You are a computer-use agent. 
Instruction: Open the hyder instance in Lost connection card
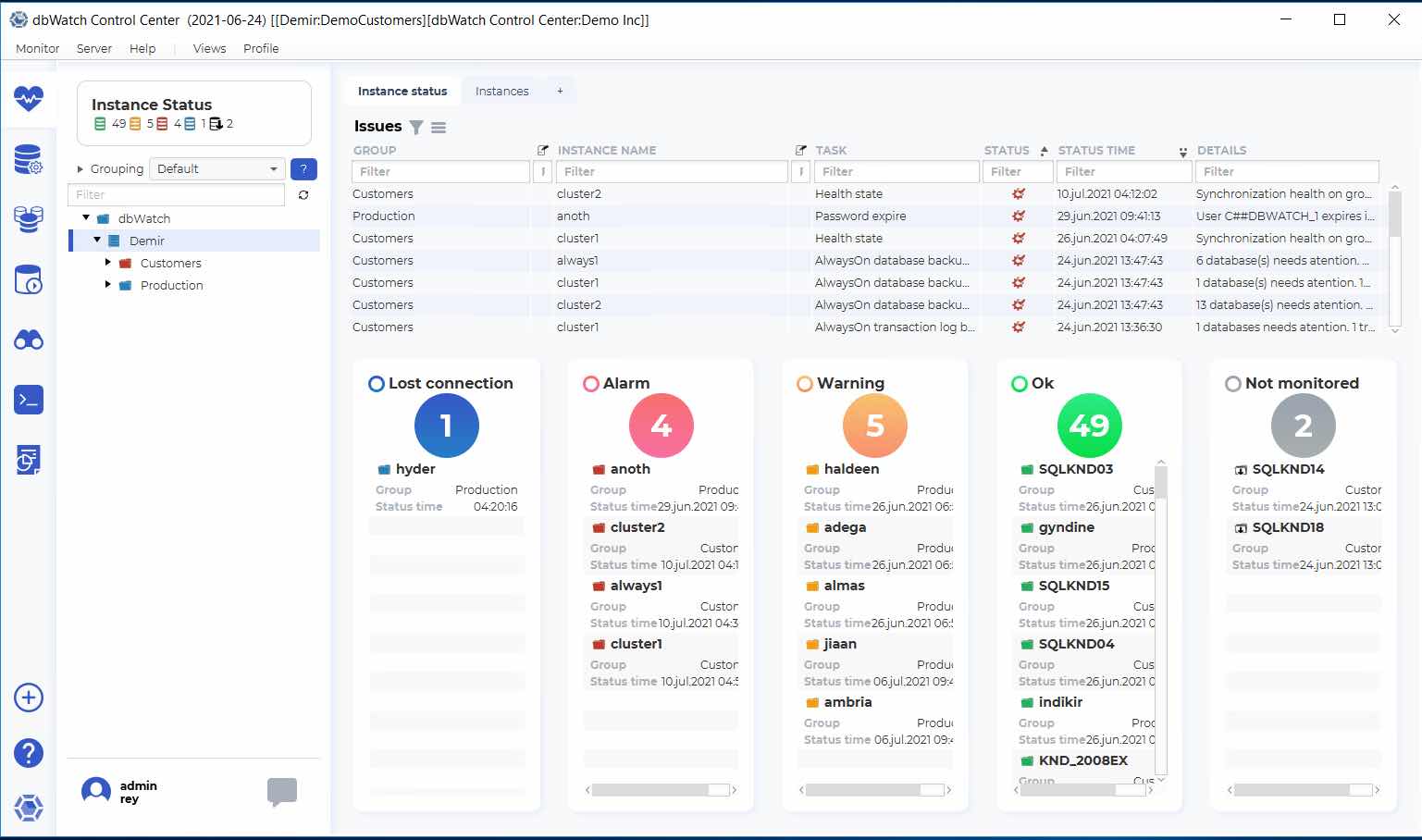click(x=415, y=469)
